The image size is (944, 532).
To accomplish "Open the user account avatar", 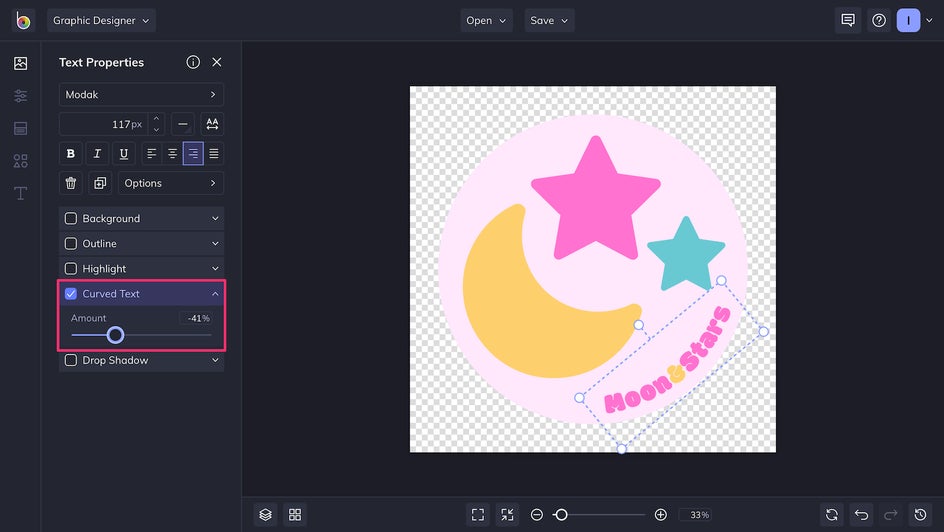I will point(908,20).
